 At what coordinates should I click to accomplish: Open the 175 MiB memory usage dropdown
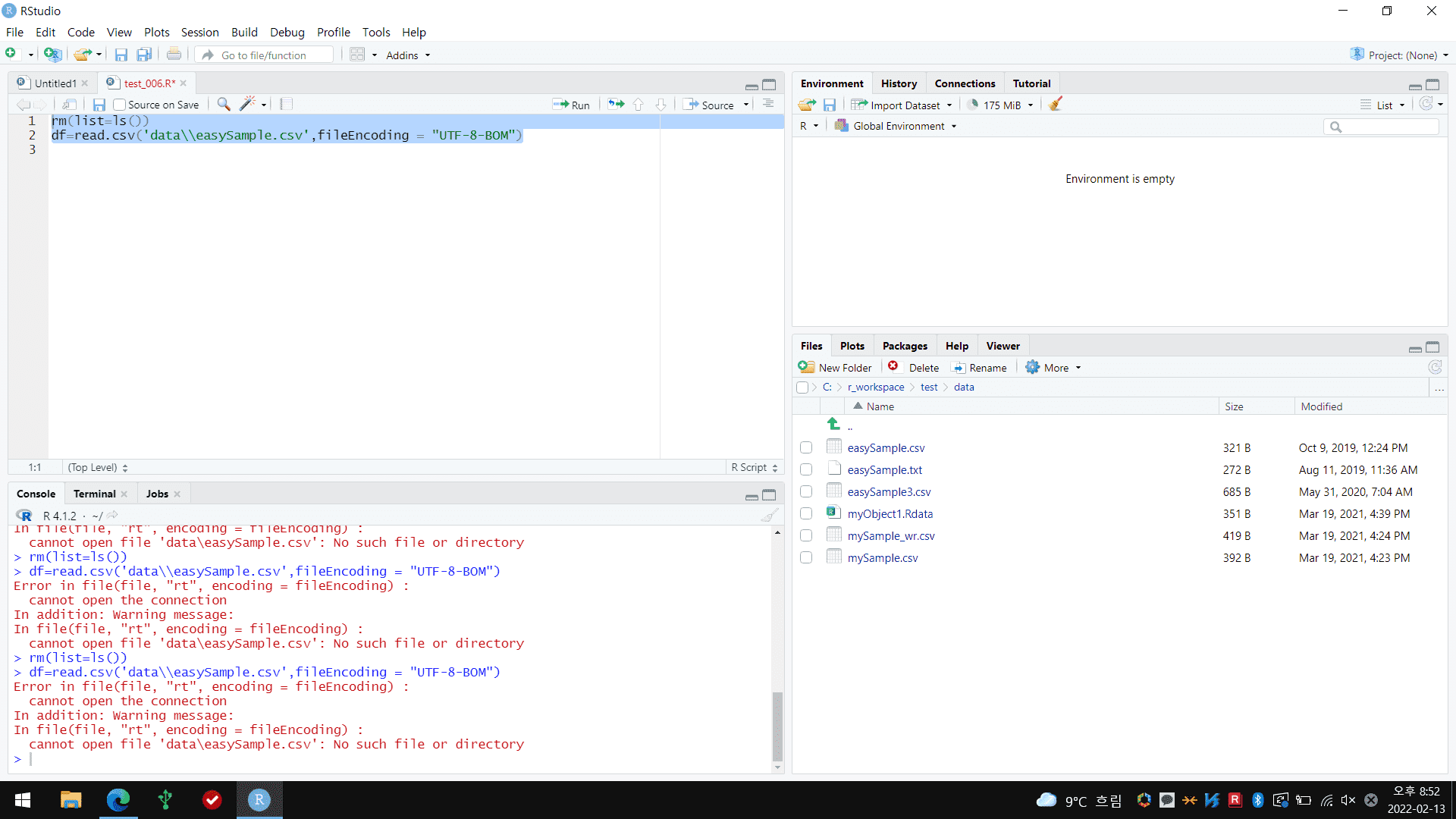[x=1000, y=105]
